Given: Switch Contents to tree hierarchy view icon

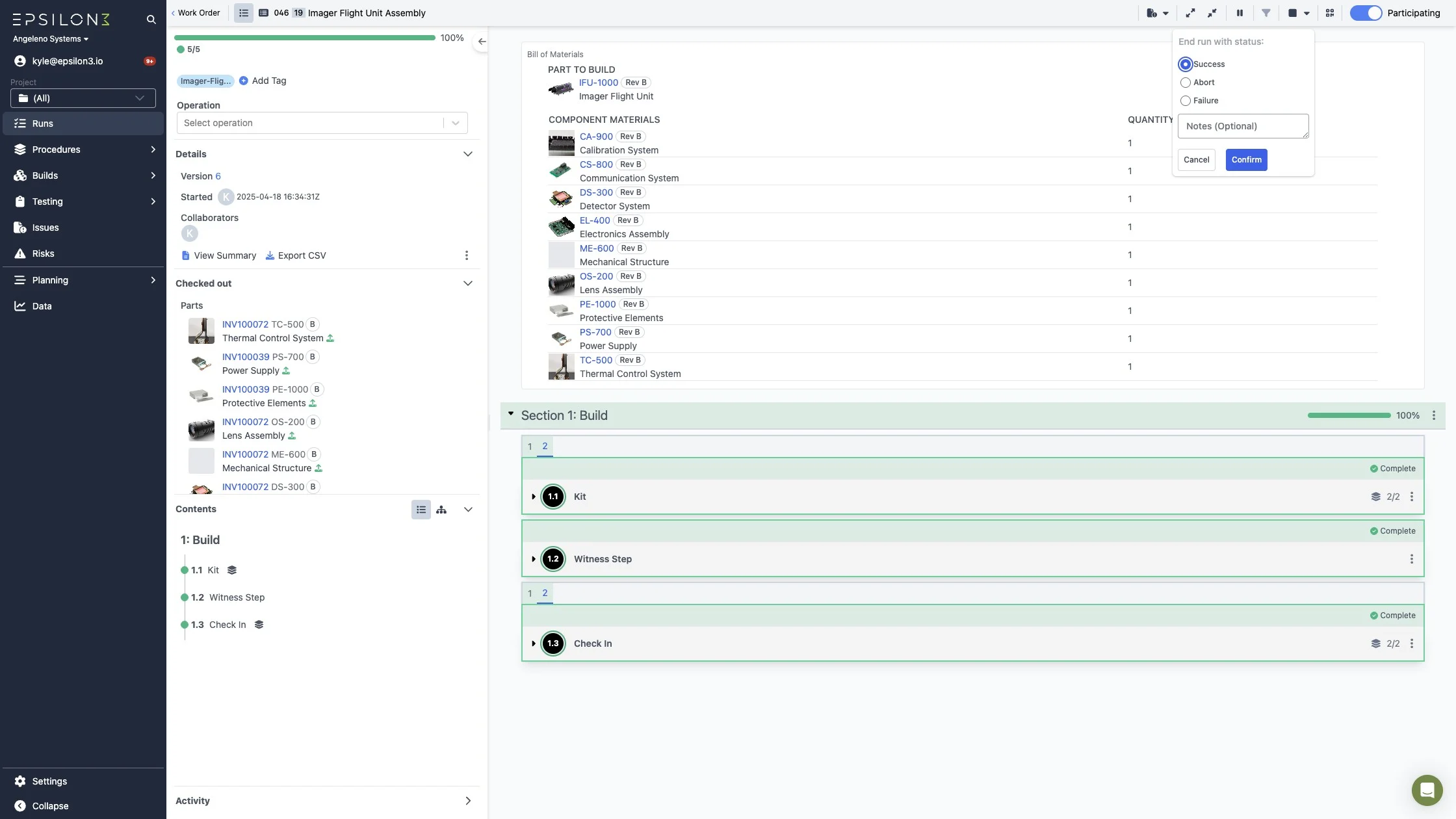Looking at the screenshot, I should pyautogui.click(x=441, y=510).
